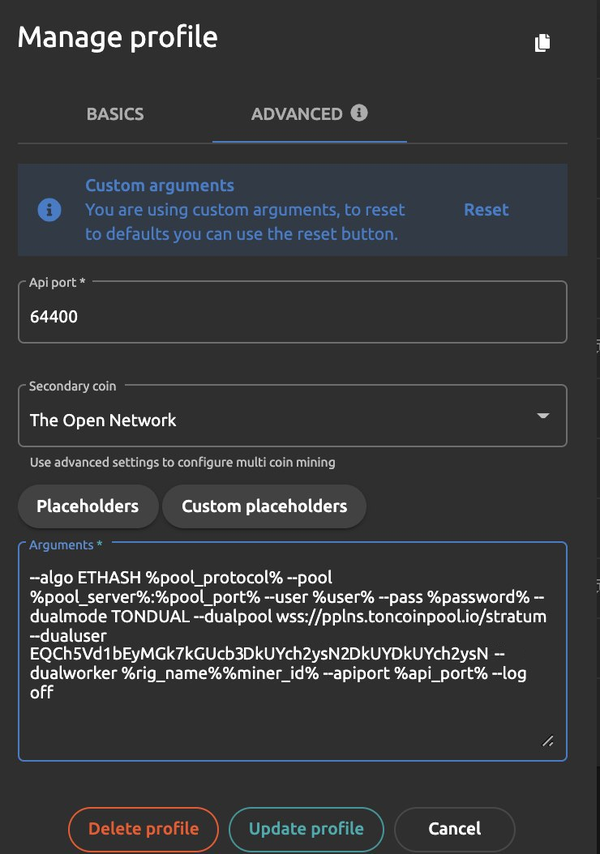
Task: Click the Custom arguments heading text
Action: [x=159, y=185]
